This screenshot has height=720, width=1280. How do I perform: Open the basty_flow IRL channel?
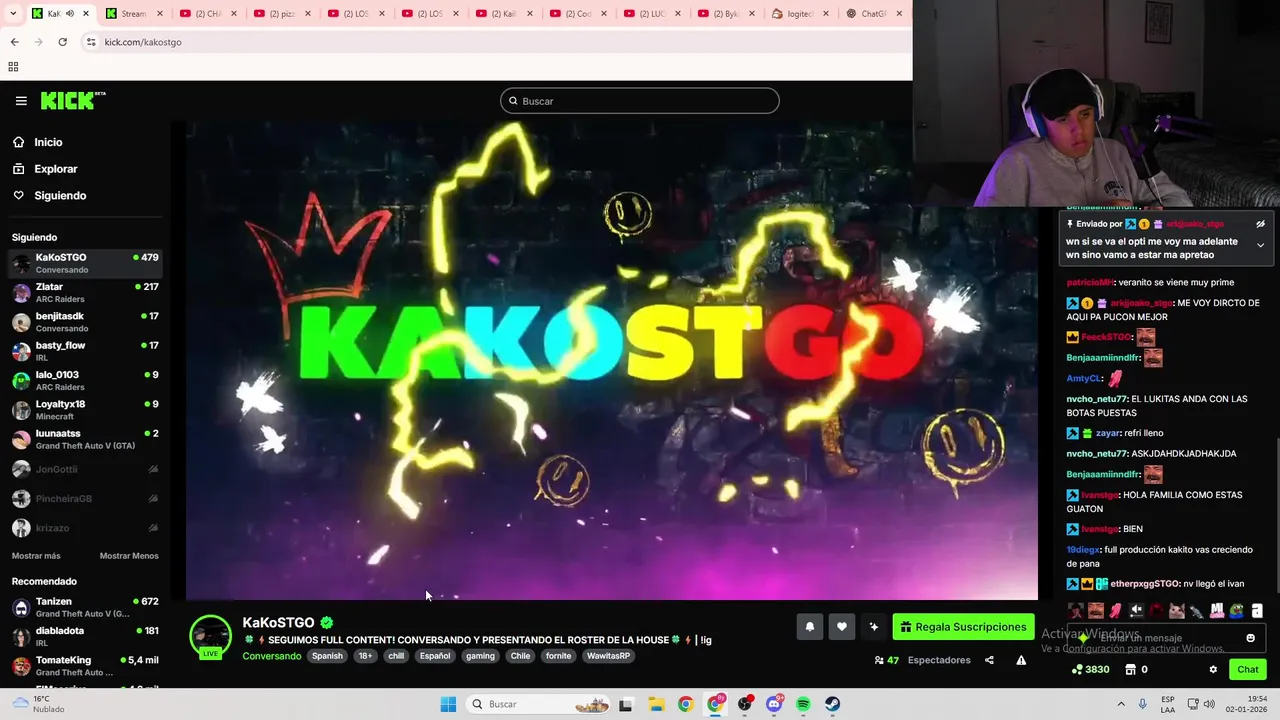click(86, 351)
